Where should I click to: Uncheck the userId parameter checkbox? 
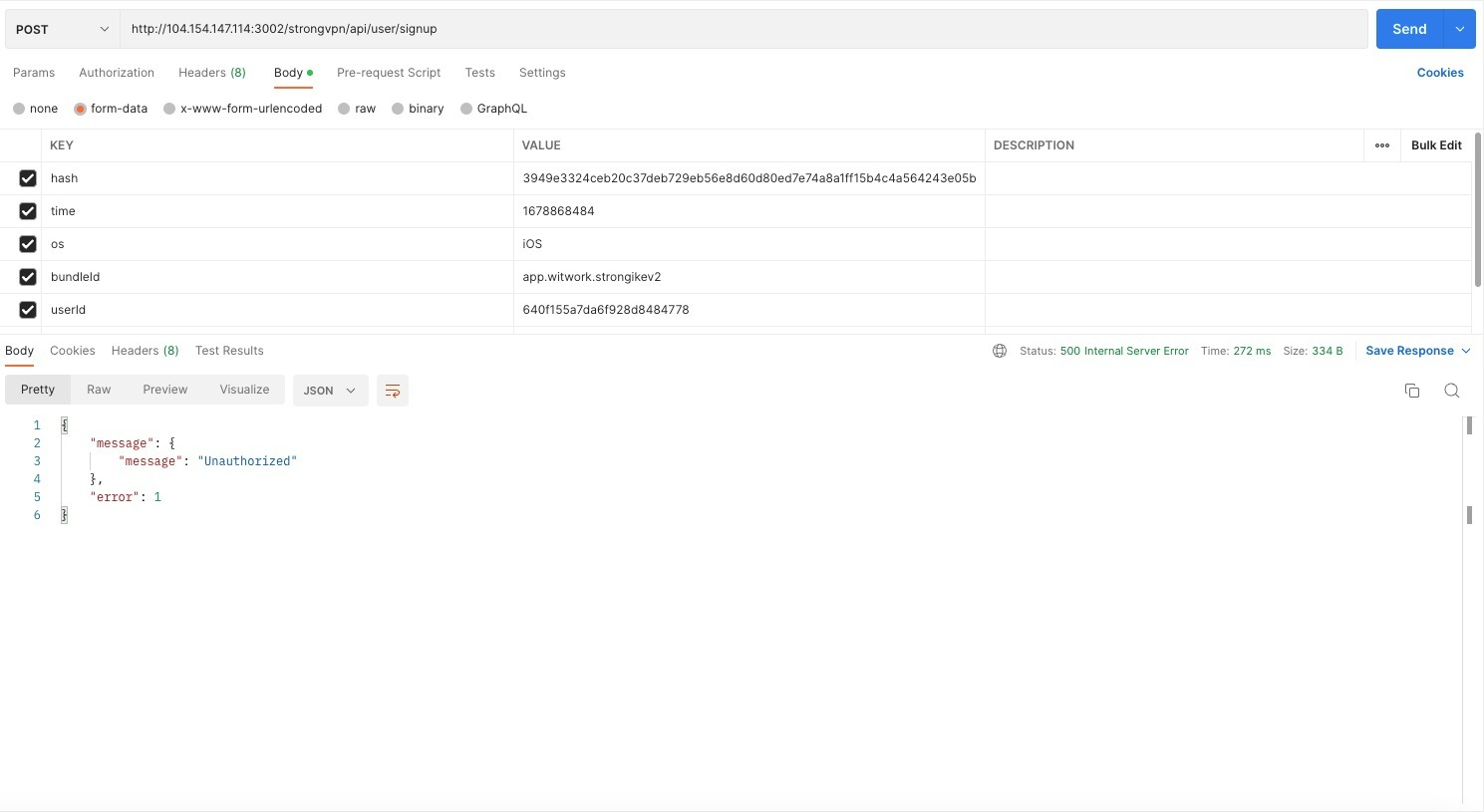click(28, 310)
